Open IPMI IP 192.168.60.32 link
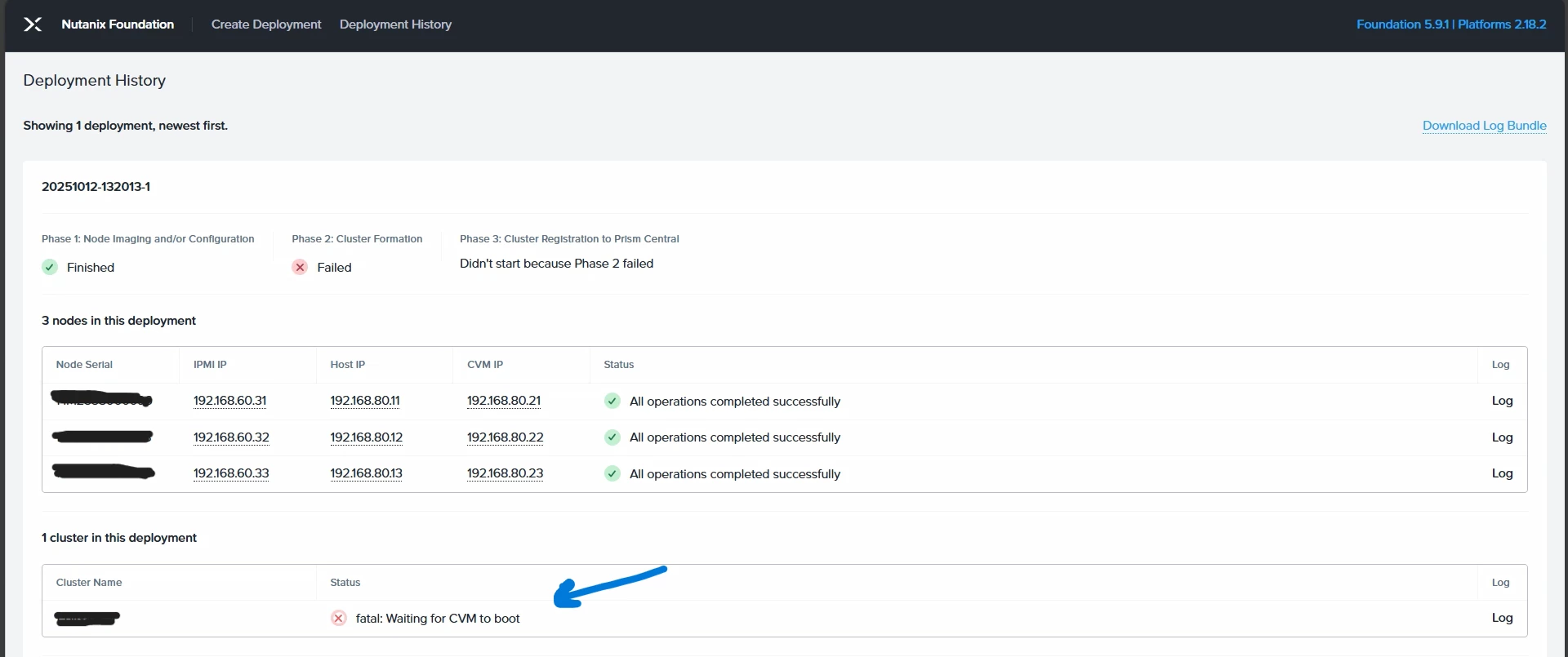Screen dimensions: 1568x657 point(231,437)
